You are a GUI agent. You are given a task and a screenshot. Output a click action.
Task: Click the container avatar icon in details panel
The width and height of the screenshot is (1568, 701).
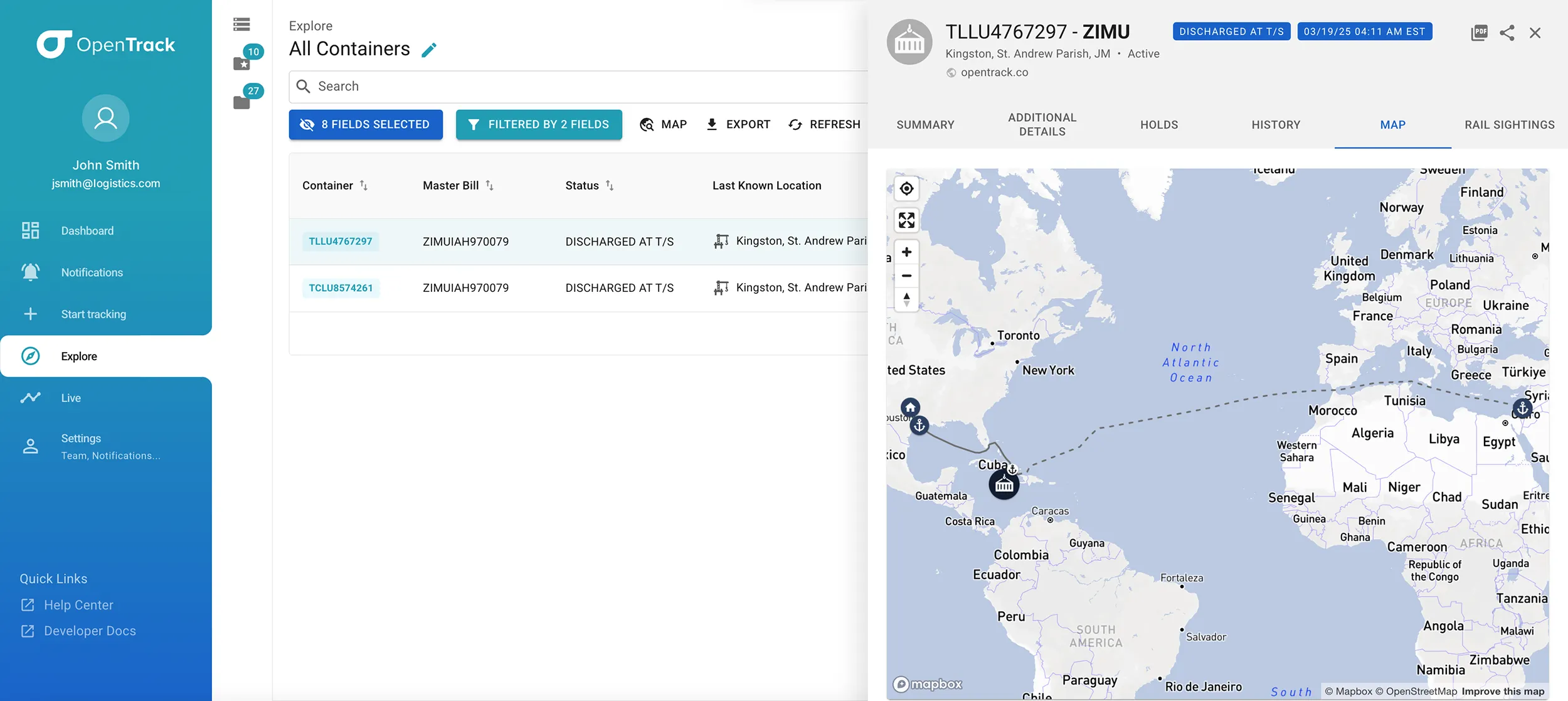point(909,42)
